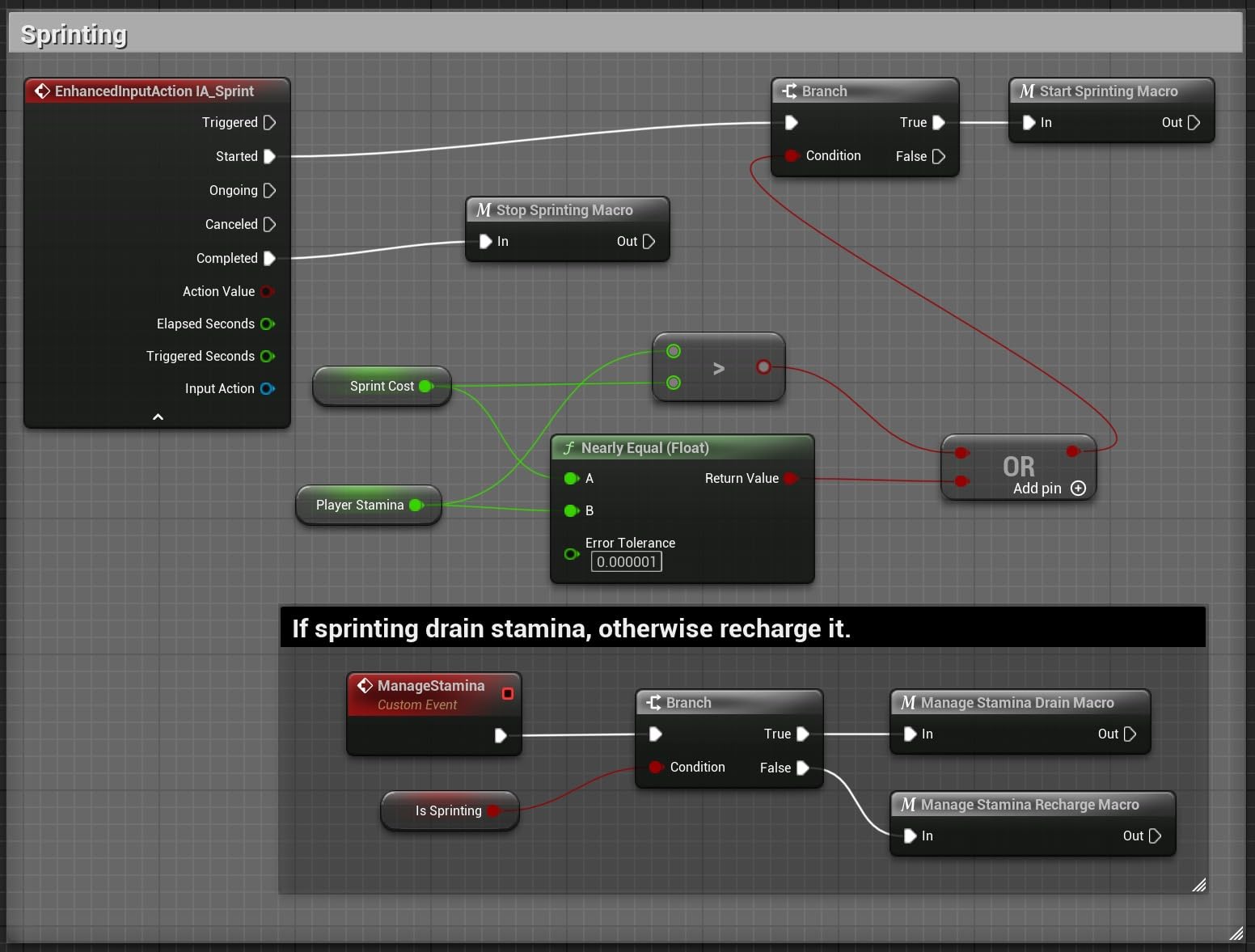Click the Manage Stamina Drain Macro Out pin
This screenshot has width=1255, height=952.
pyautogui.click(x=1130, y=734)
